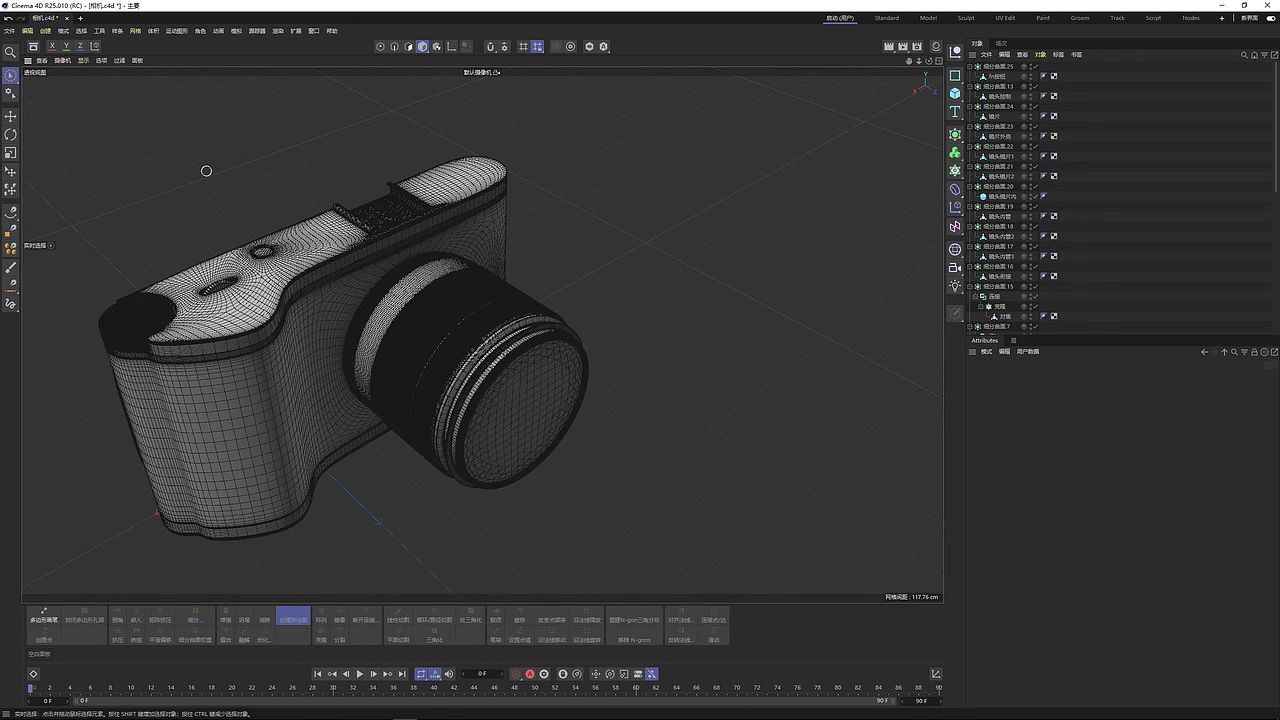Collapse the 细分曲面.19 tree node
This screenshot has width=1280, height=720.
click(x=970, y=206)
